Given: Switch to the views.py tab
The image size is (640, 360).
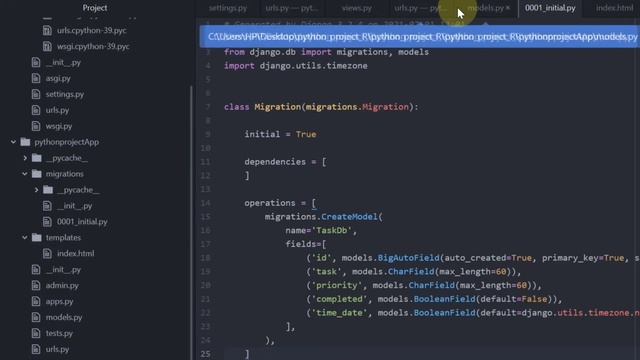Looking at the screenshot, I should [x=356, y=8].
